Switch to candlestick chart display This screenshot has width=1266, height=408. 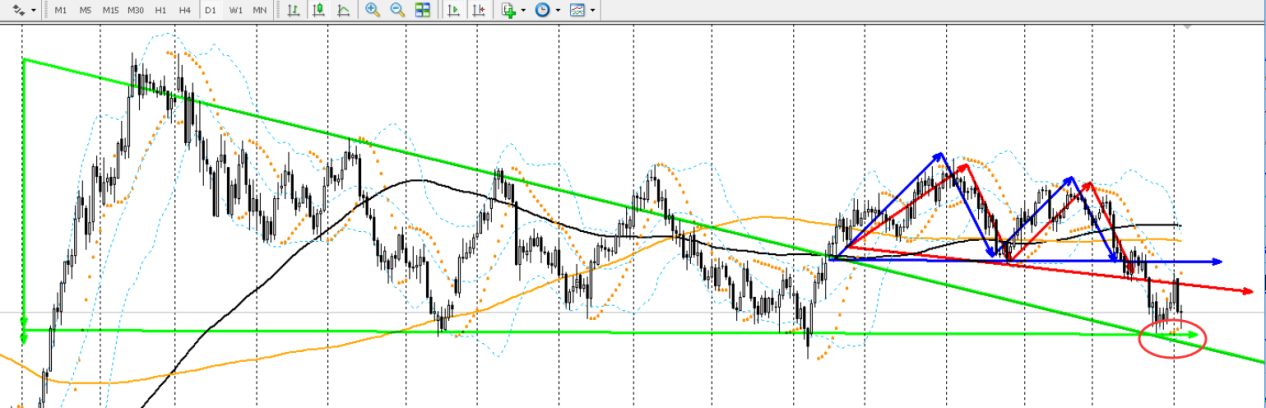[318, 10]
